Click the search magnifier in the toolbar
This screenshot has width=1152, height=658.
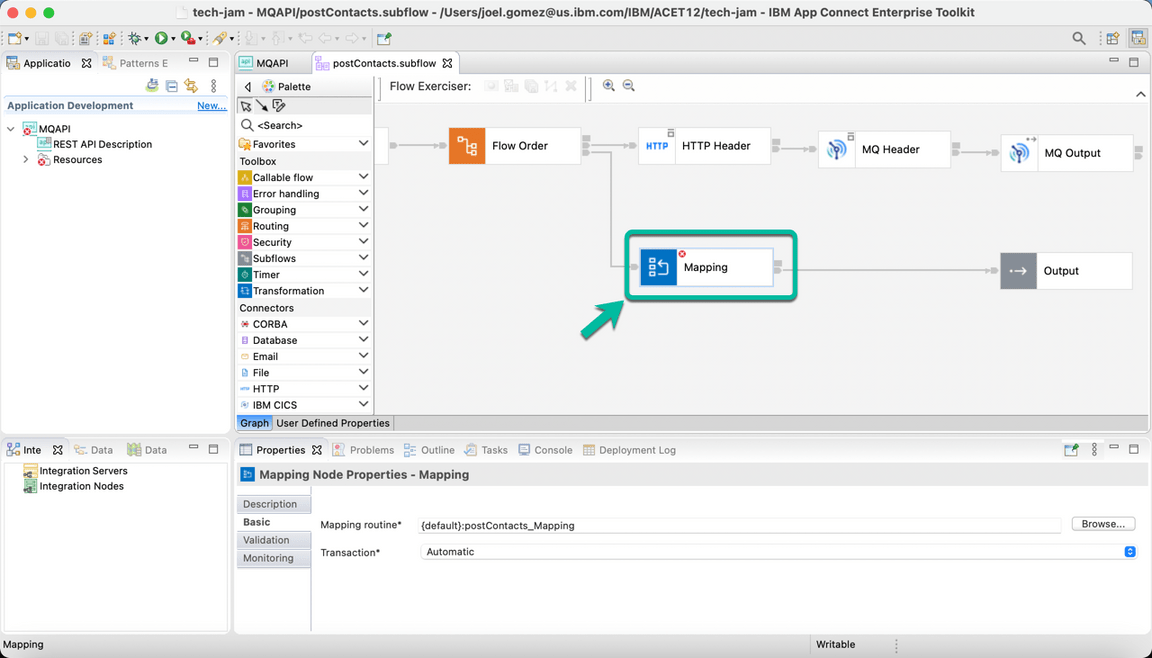tap(1078, 38)
